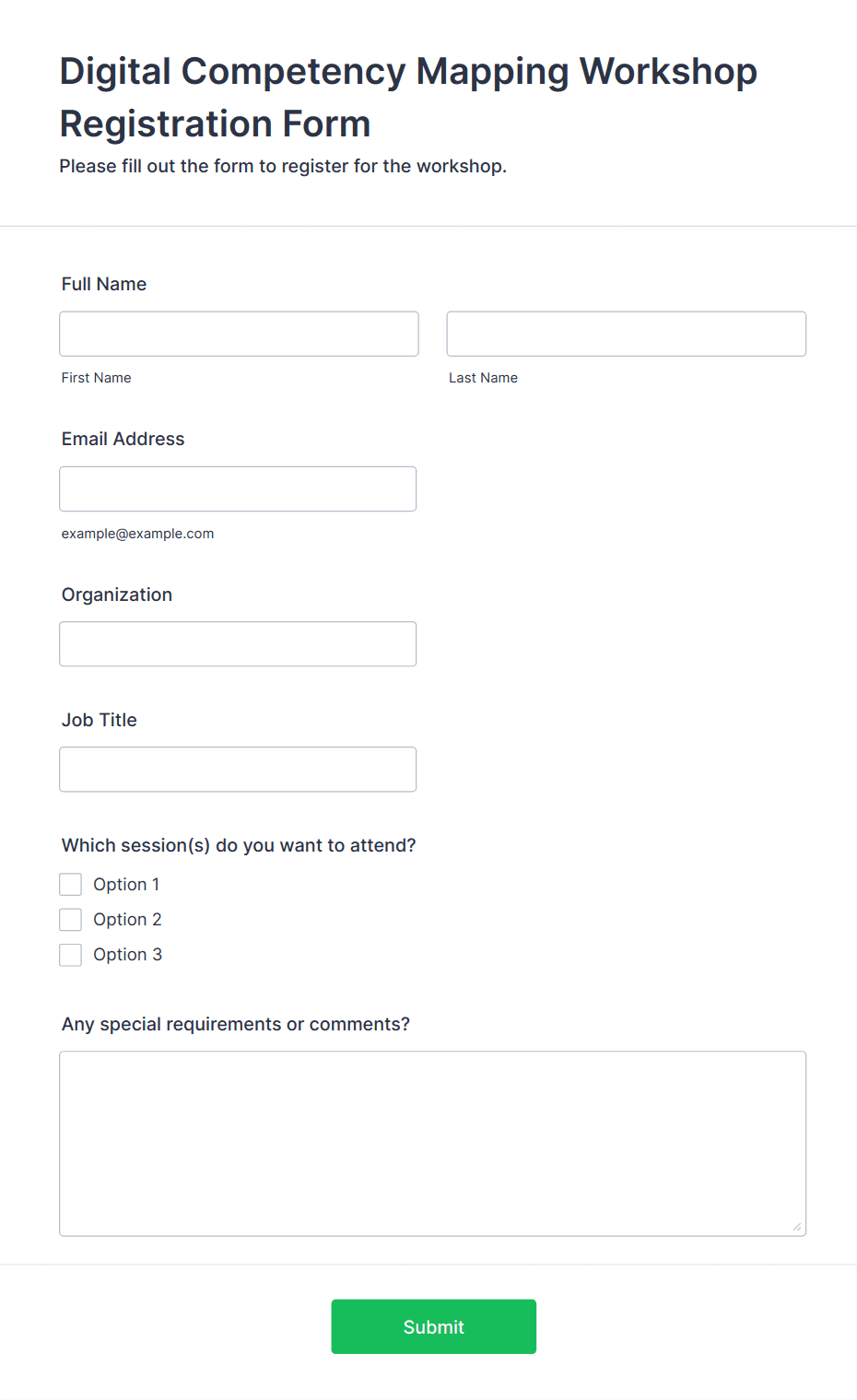Click the "Full Name" field label
The height and width of the screenshot is (1400, 857).
104,284
